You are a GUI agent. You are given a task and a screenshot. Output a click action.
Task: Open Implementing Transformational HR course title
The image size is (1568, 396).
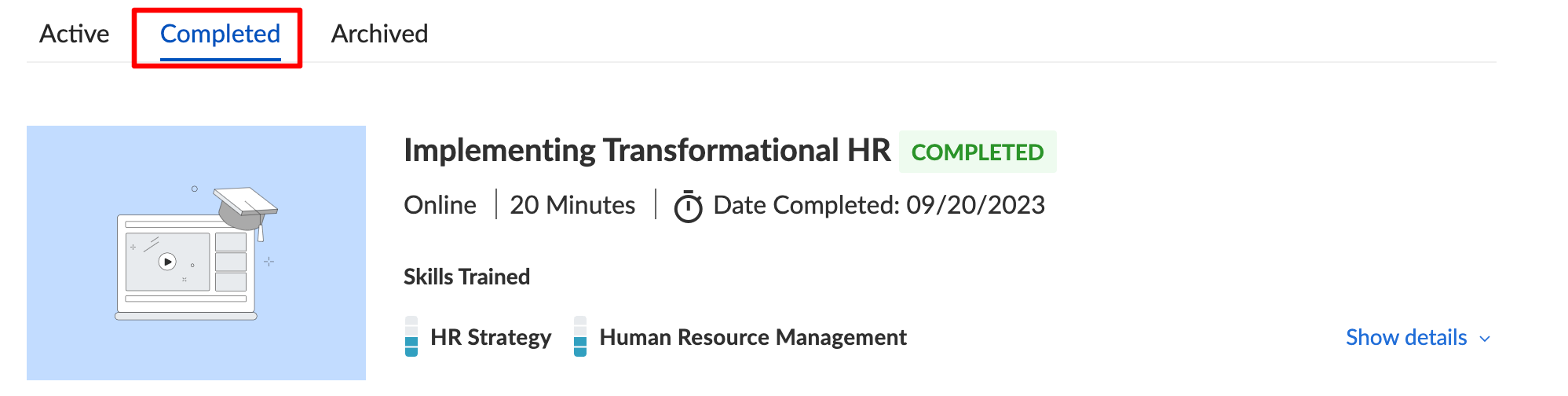click(x=647, y=150)
